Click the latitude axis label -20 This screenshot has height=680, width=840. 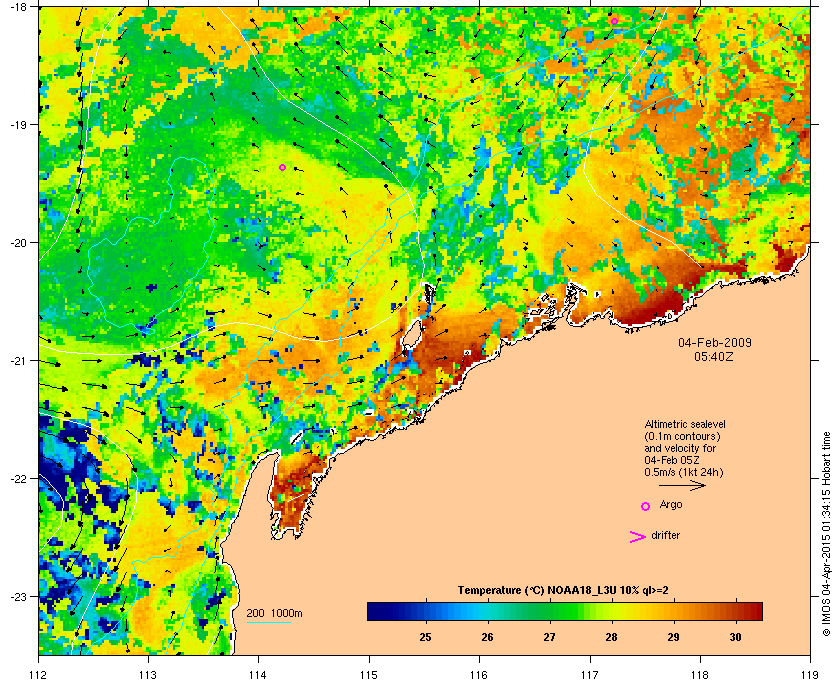tap(18, 243)
